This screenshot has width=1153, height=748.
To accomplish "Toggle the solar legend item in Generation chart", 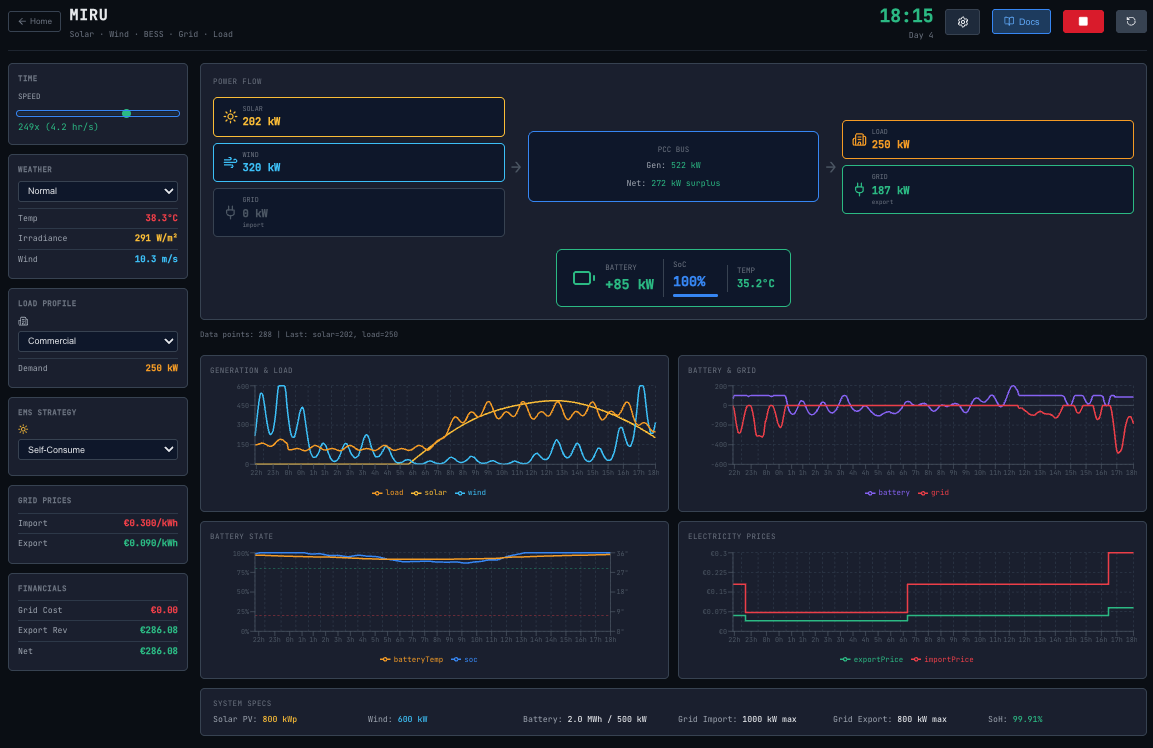I will [429, 493].
